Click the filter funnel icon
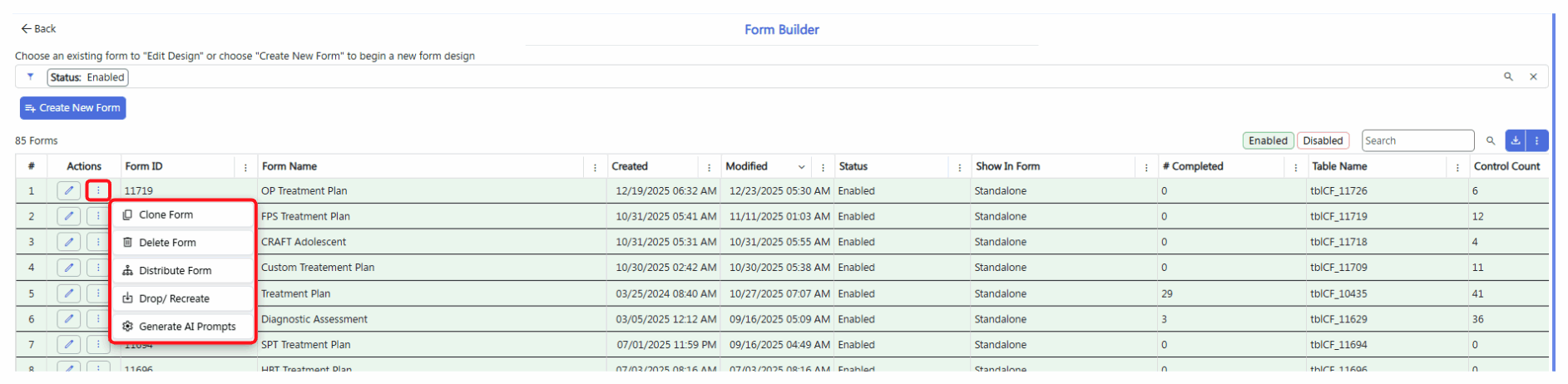The height and width of the screenshot is (384, 1568). (x=31, y=76)
